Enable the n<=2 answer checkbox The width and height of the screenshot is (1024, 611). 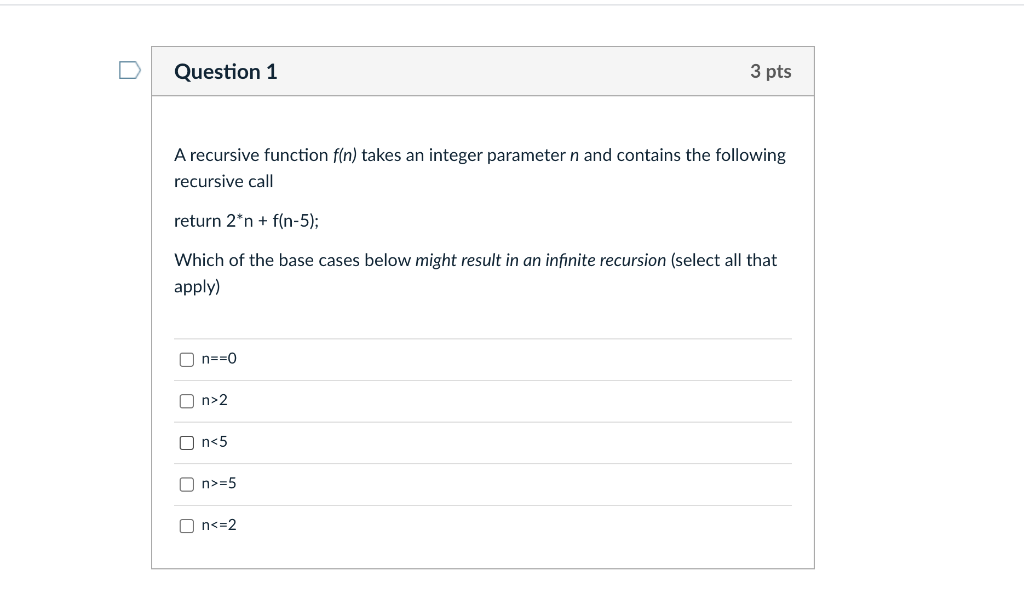186,524
